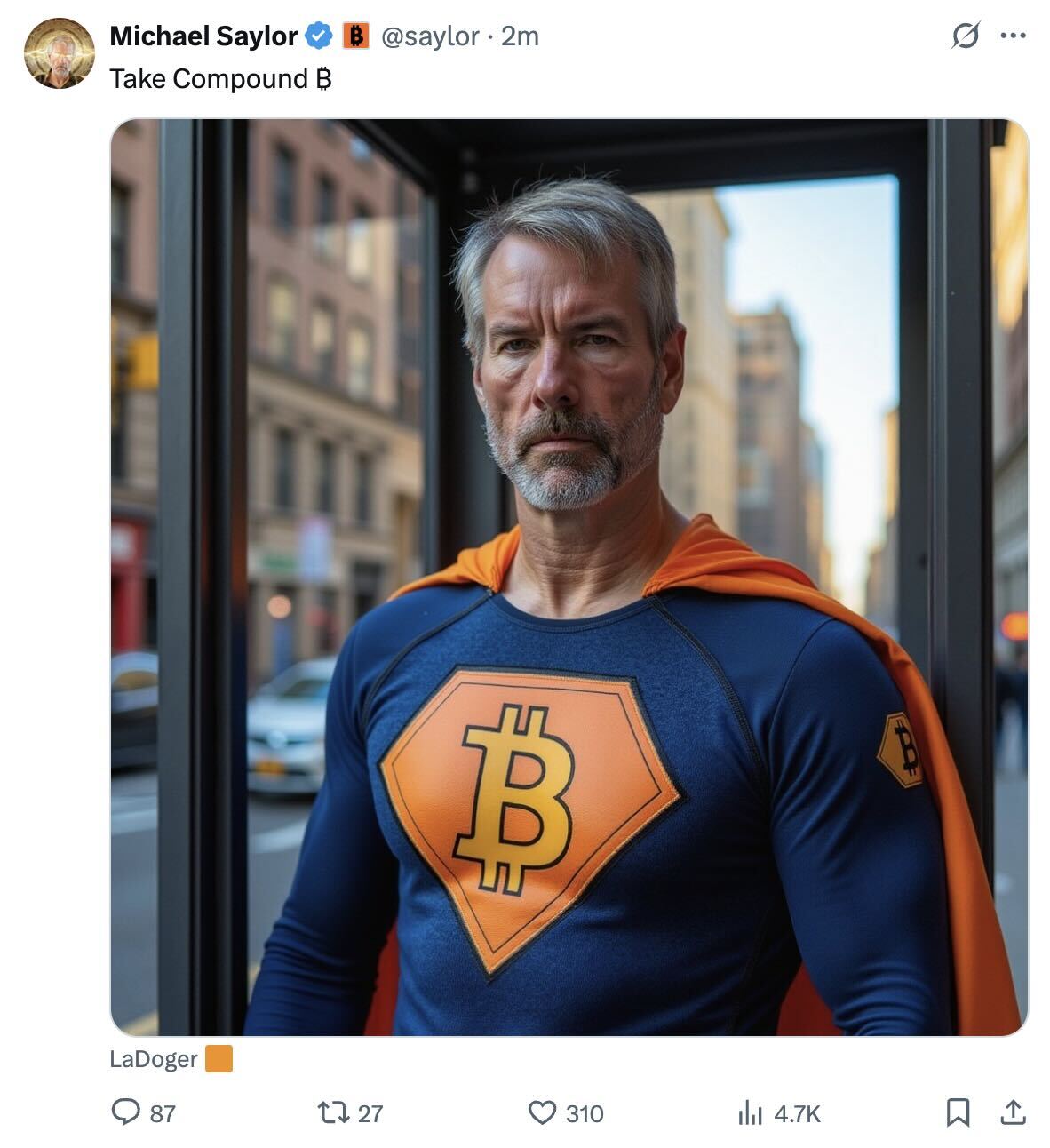Image resolution: width=1050 pixels, height=1148 pixels.
Task: Click the orange square beside LaDoger
Action: click(219, 1059)
